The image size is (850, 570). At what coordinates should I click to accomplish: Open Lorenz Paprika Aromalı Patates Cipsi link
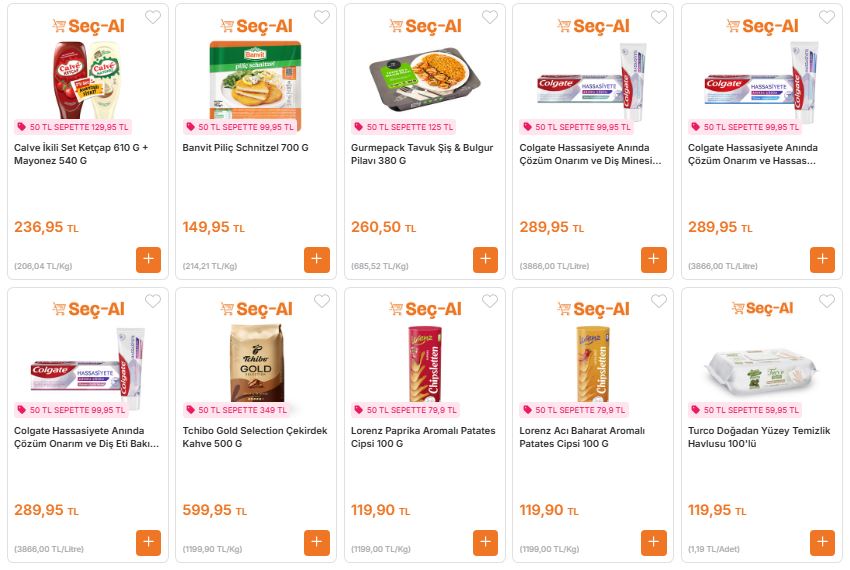tap(424, 437)
